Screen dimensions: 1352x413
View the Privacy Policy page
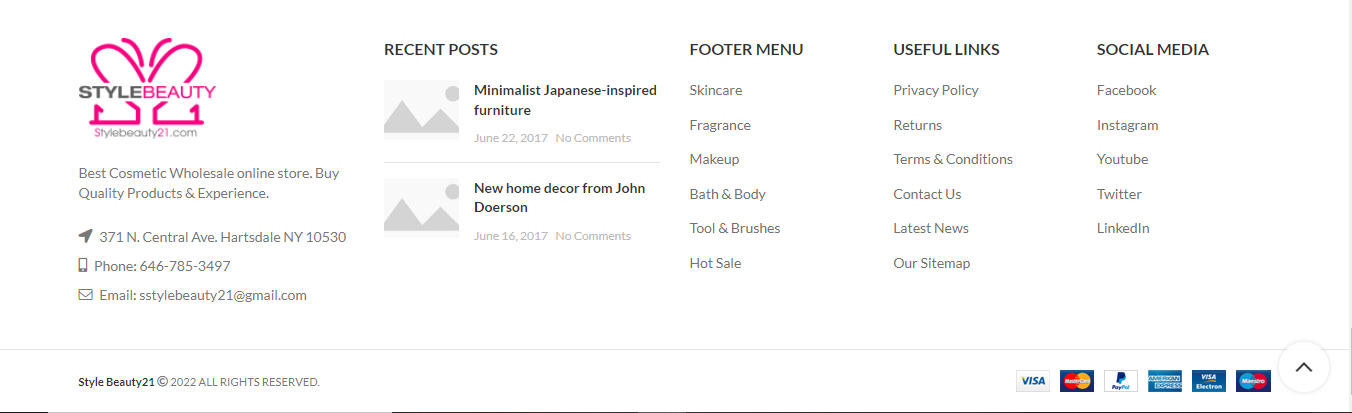(x=936, y=90)
